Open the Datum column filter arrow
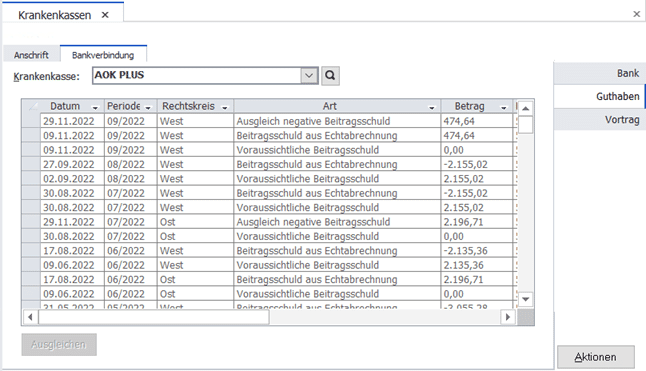 (95, 107)
